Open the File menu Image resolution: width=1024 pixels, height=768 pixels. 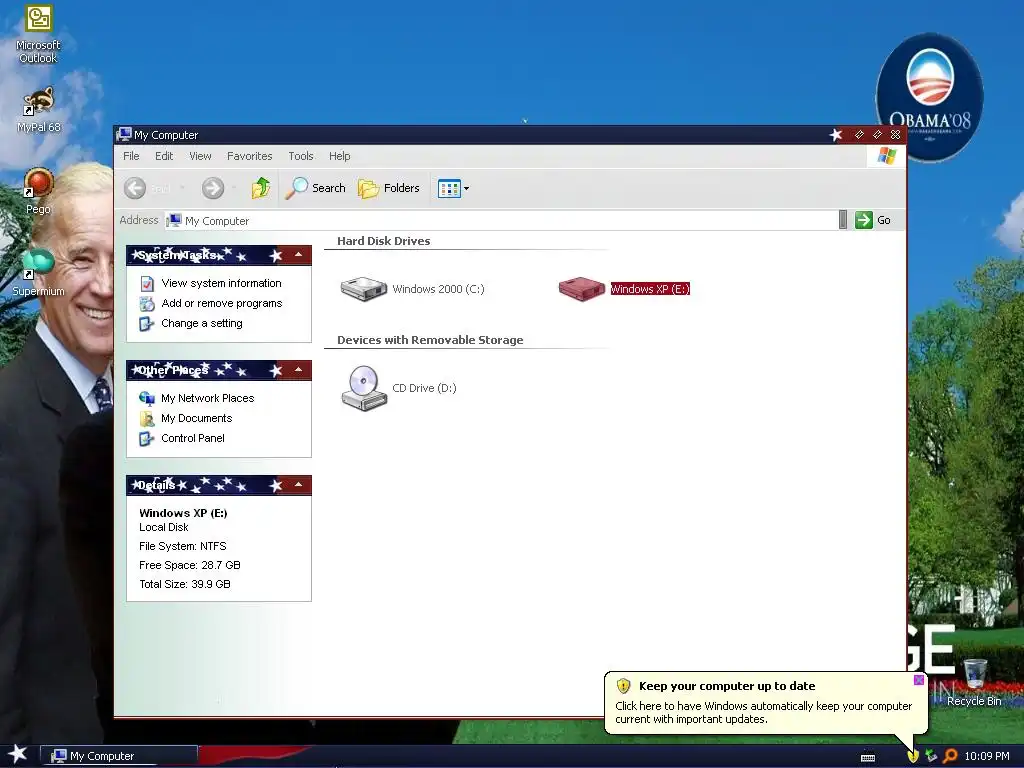(131, 156)
